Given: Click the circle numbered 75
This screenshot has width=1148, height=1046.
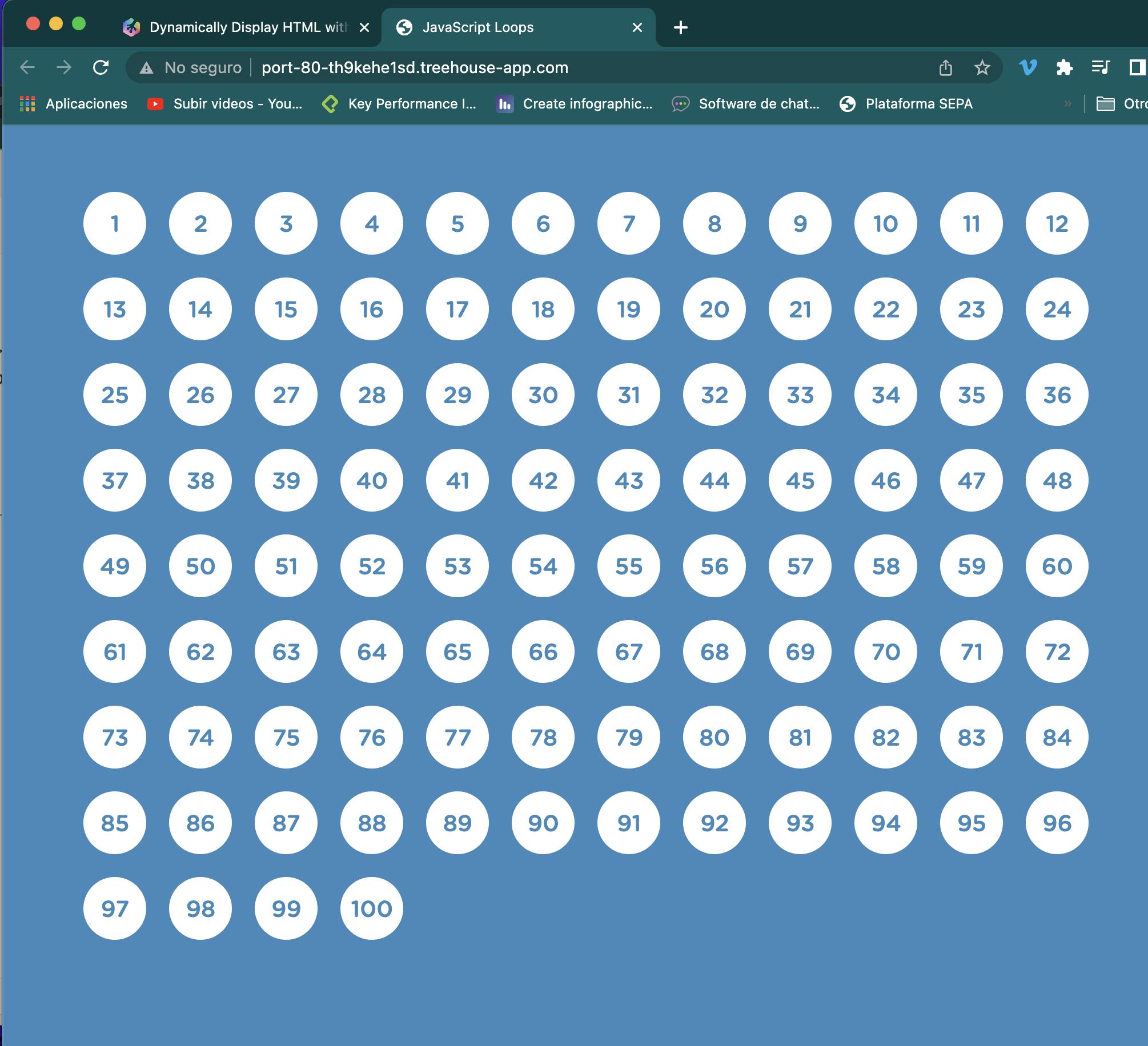Looking at the screenshot, I should (286, 737).
